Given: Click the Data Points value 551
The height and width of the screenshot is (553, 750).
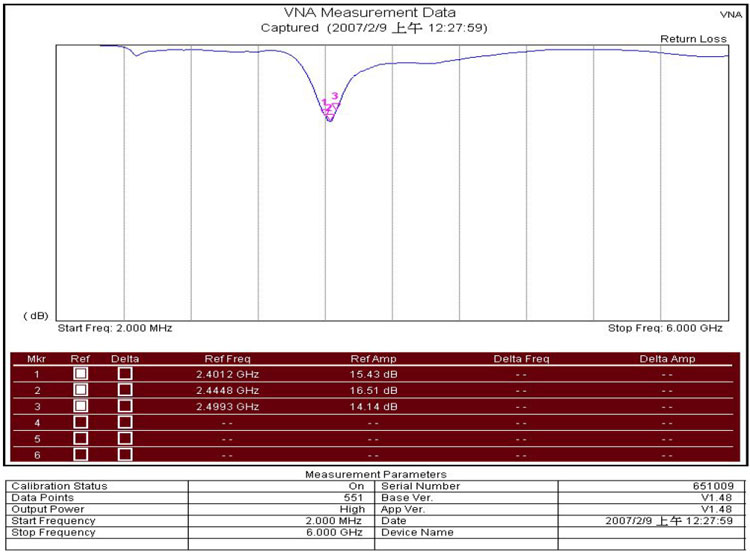Looking at the screenshot, I should (353, 498).
